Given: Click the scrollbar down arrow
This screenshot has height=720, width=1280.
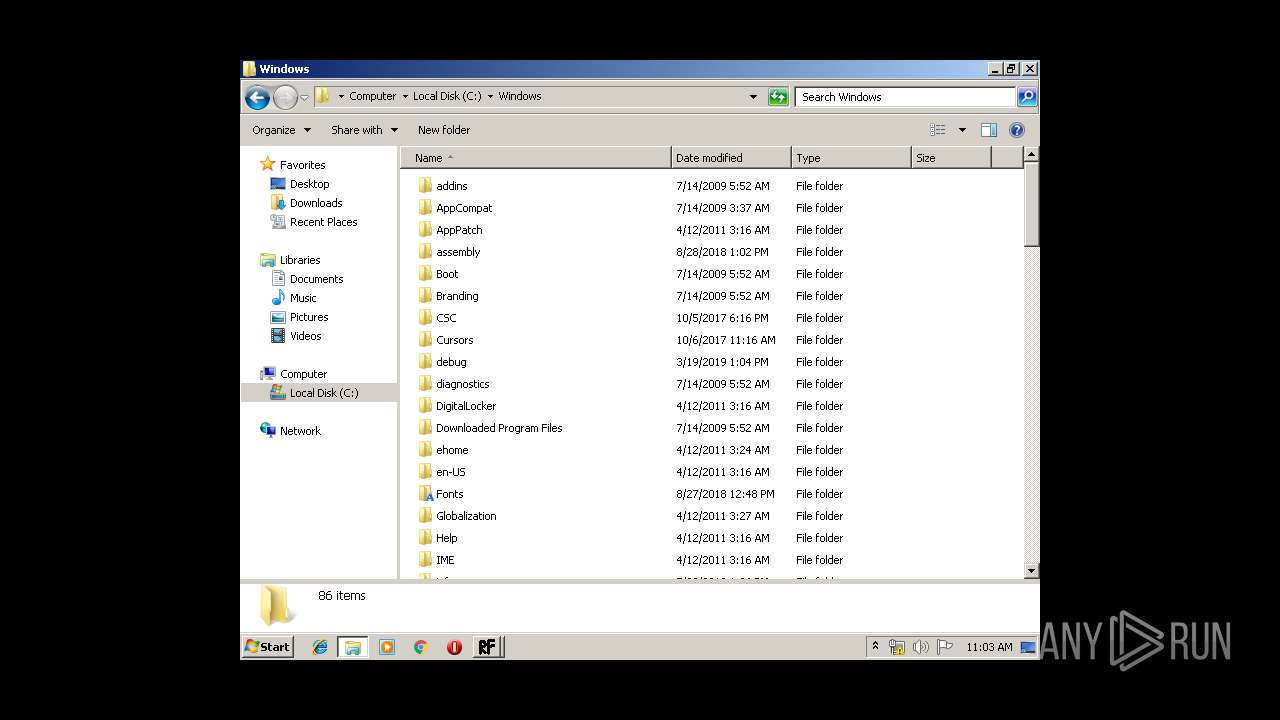Looking at the screenshot, I should tap(1032, 571).
